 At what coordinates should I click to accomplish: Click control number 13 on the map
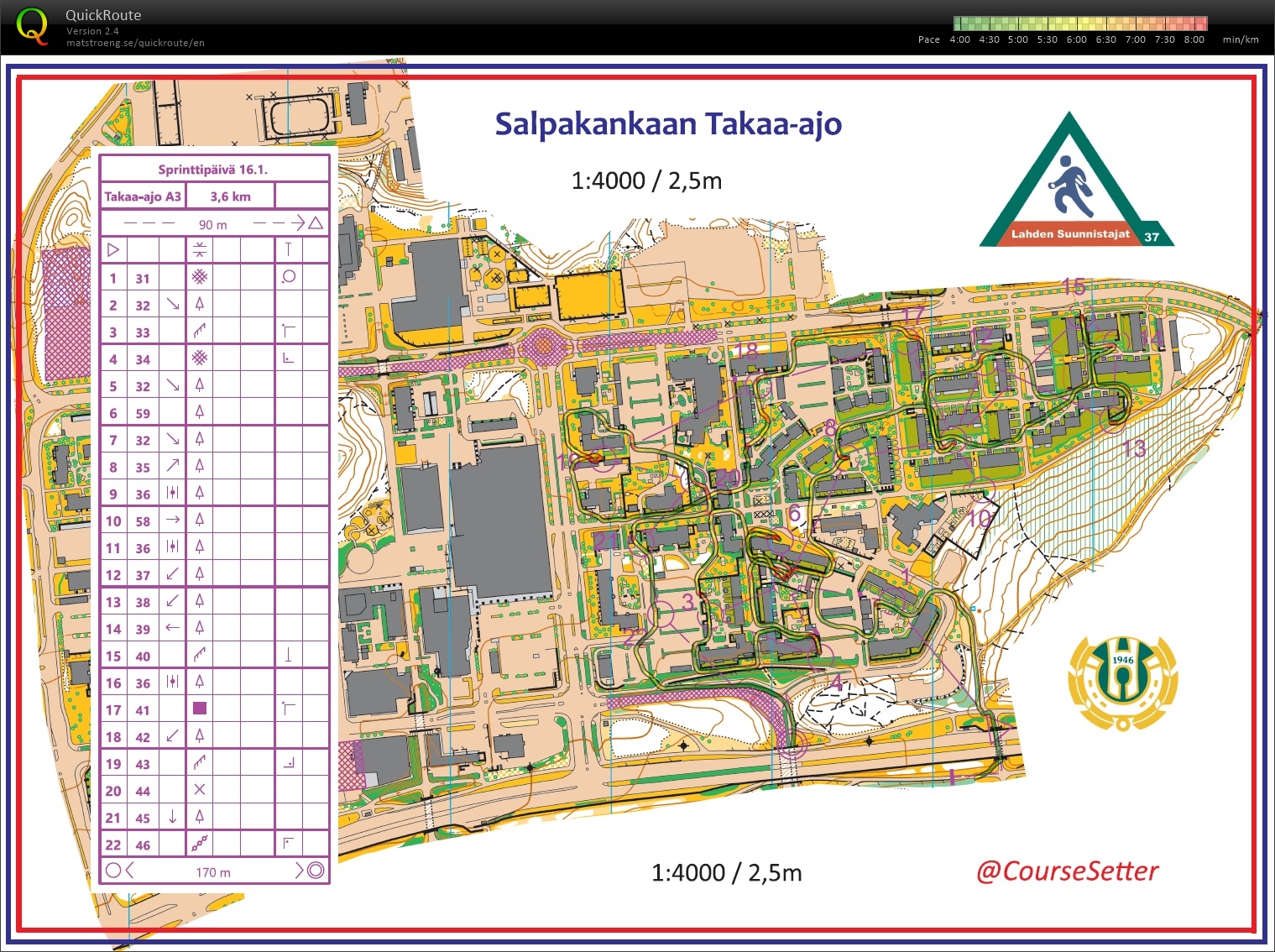(1134, 449)
